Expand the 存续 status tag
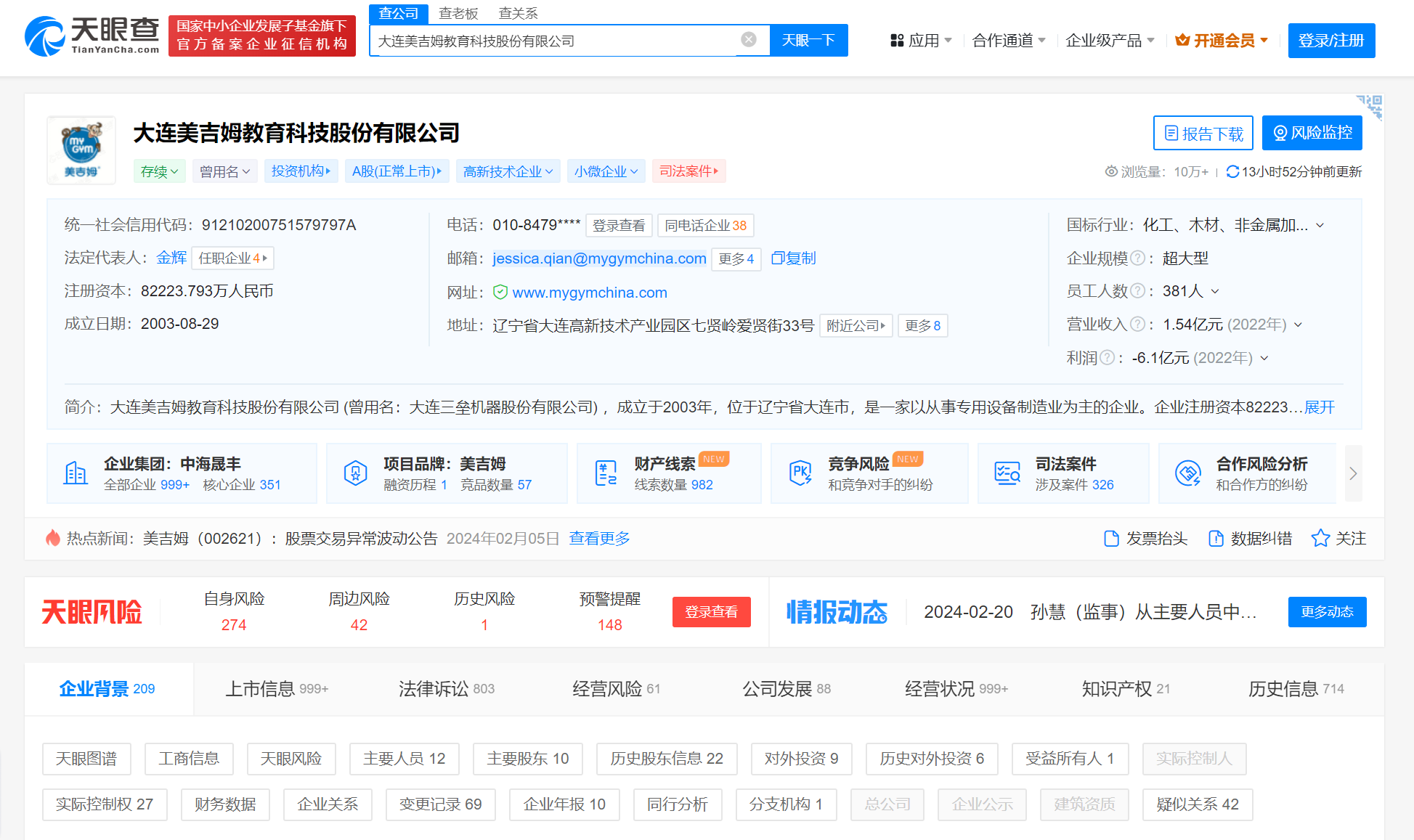 point(160,171)
